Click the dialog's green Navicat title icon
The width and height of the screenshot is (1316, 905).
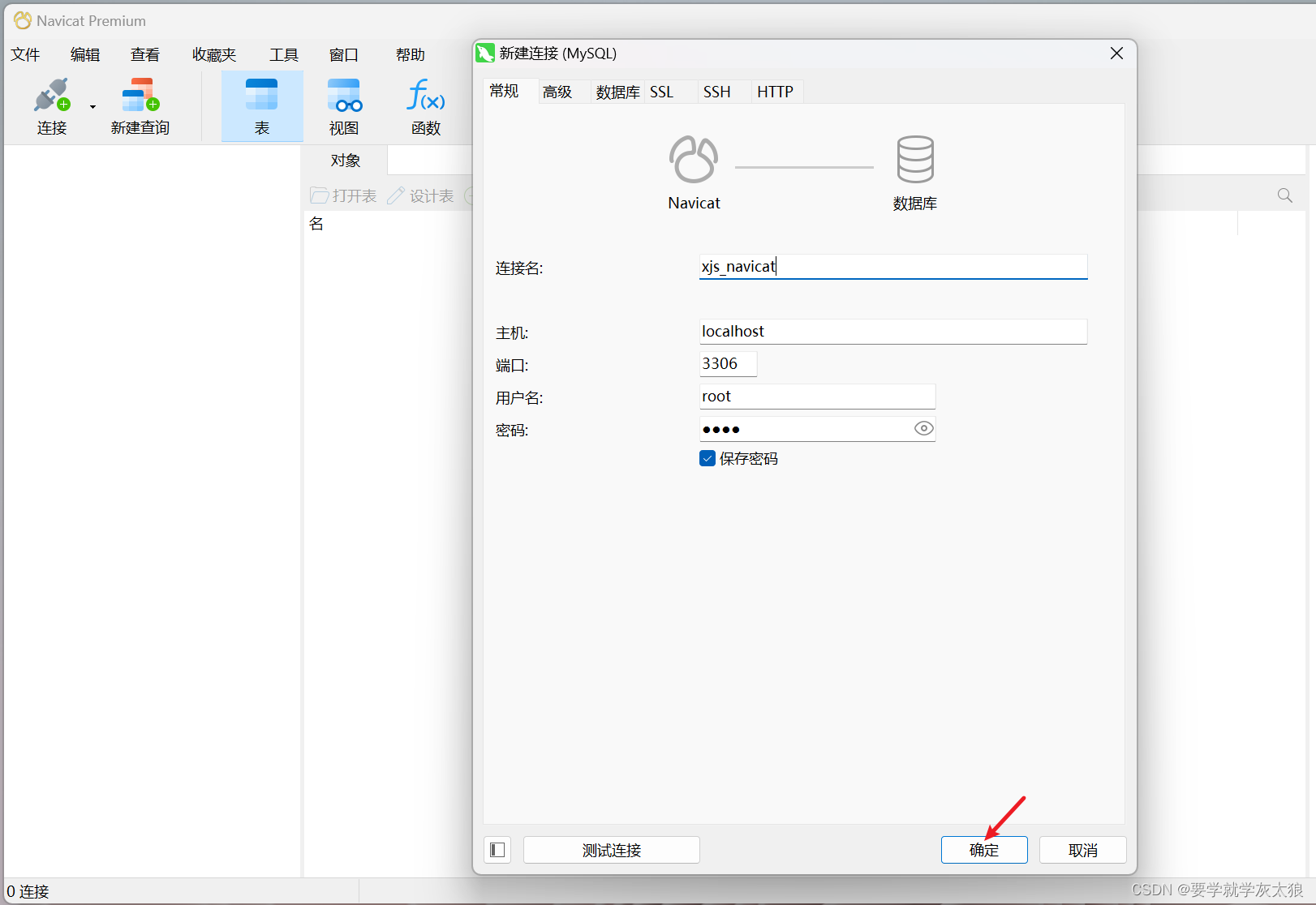[x=485, y=54]
